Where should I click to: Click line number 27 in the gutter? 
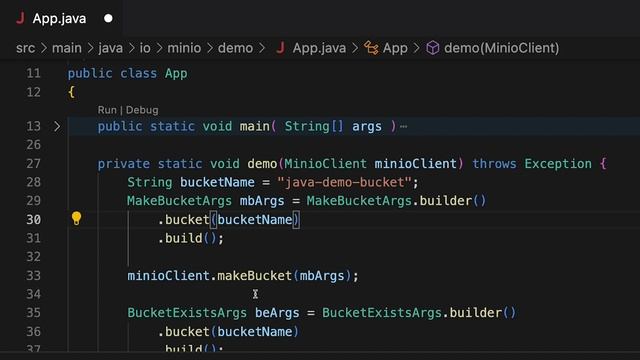tap(33, 164)
